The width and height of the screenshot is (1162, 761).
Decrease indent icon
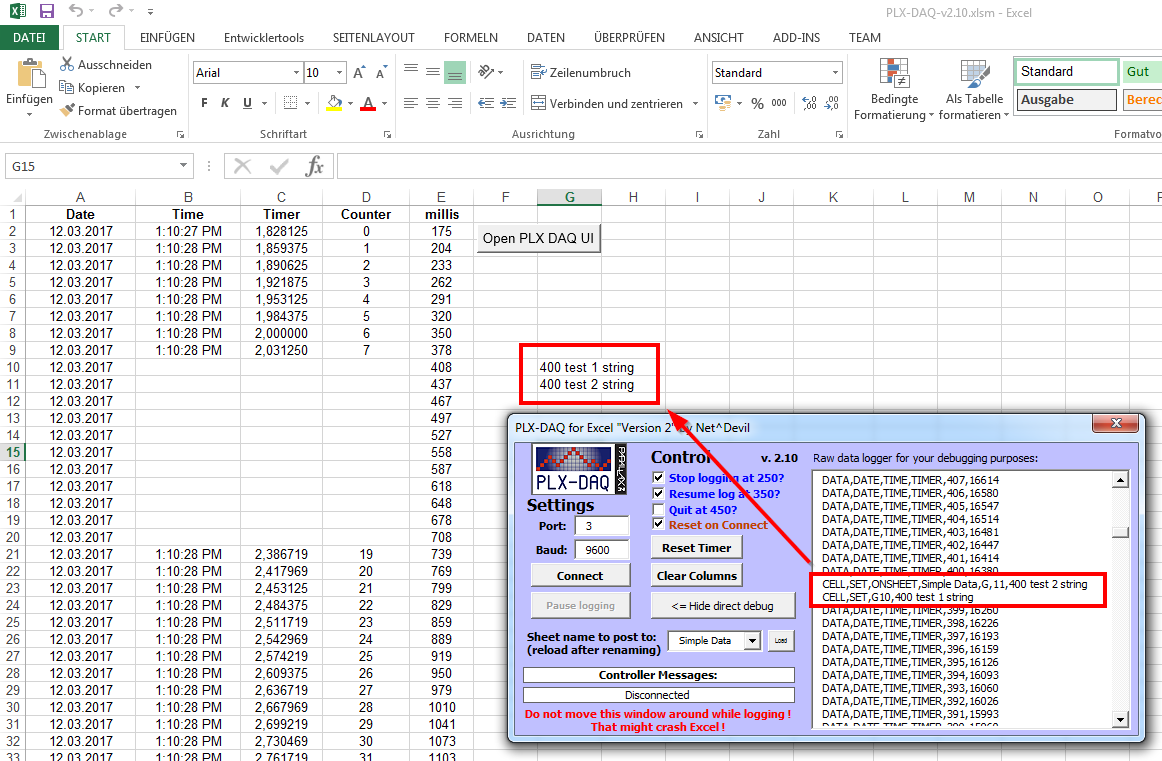tap(486, 104)
